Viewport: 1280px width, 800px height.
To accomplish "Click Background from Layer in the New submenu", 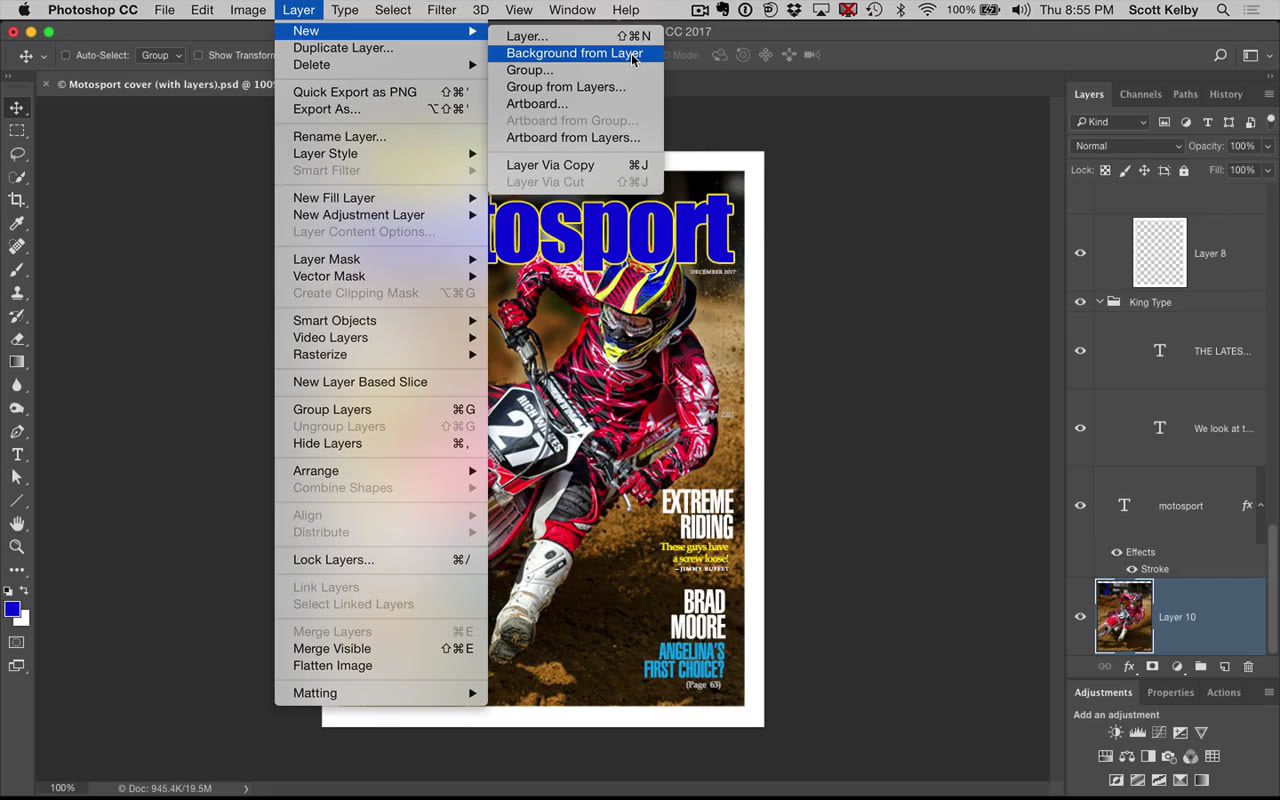I will click(x=574, y=53).
